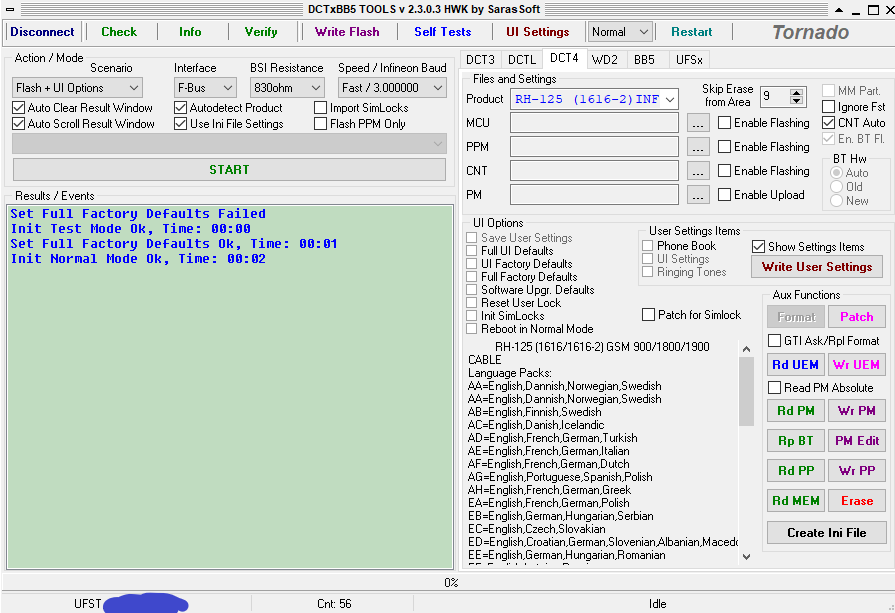Open the Normal mode dropdown
This screenshot has height=613, width=895.
pos(620,32)
